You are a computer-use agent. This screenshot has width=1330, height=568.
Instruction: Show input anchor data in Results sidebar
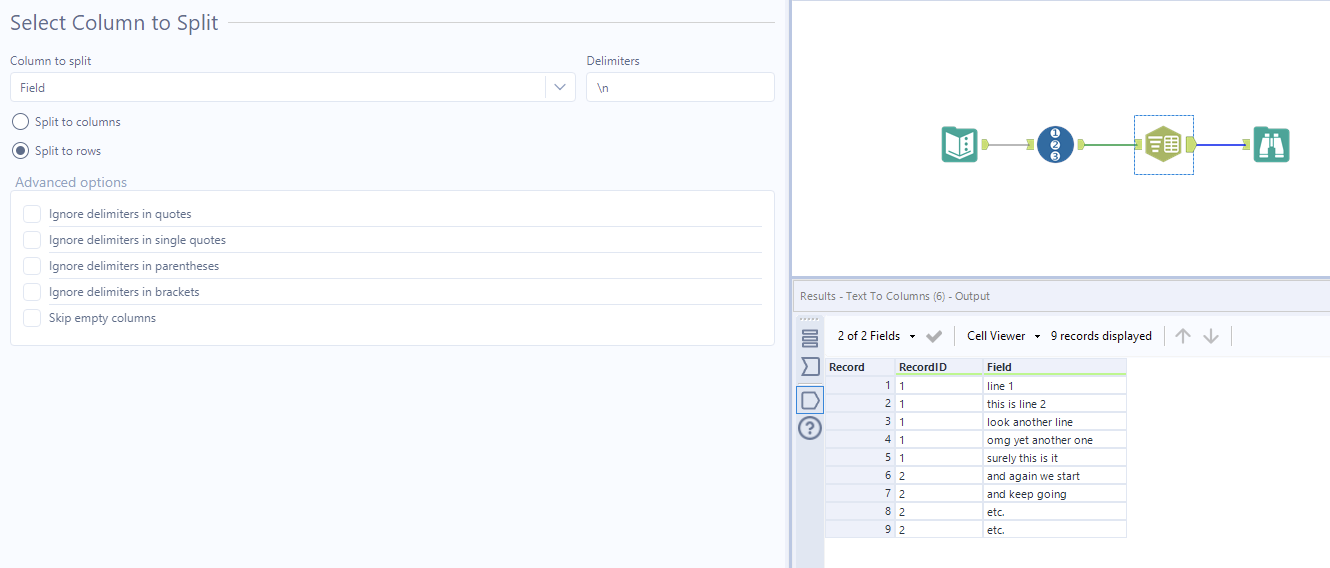coord(810,367)
